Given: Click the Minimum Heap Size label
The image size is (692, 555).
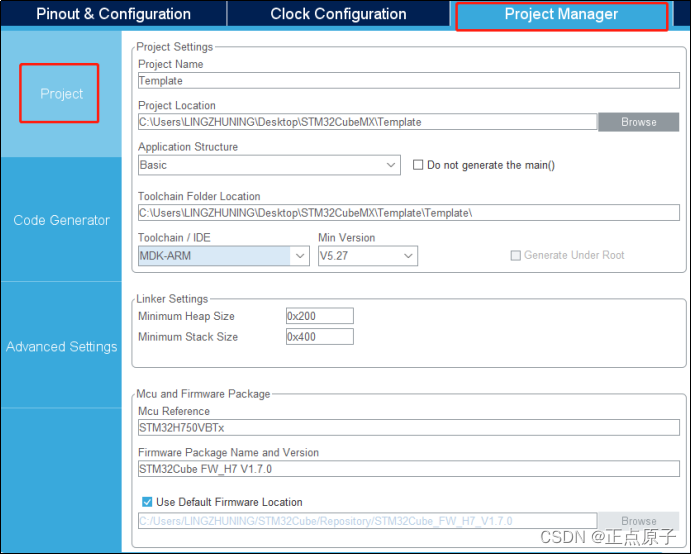Looking at the screenshot, I should (x=186, y=316).
